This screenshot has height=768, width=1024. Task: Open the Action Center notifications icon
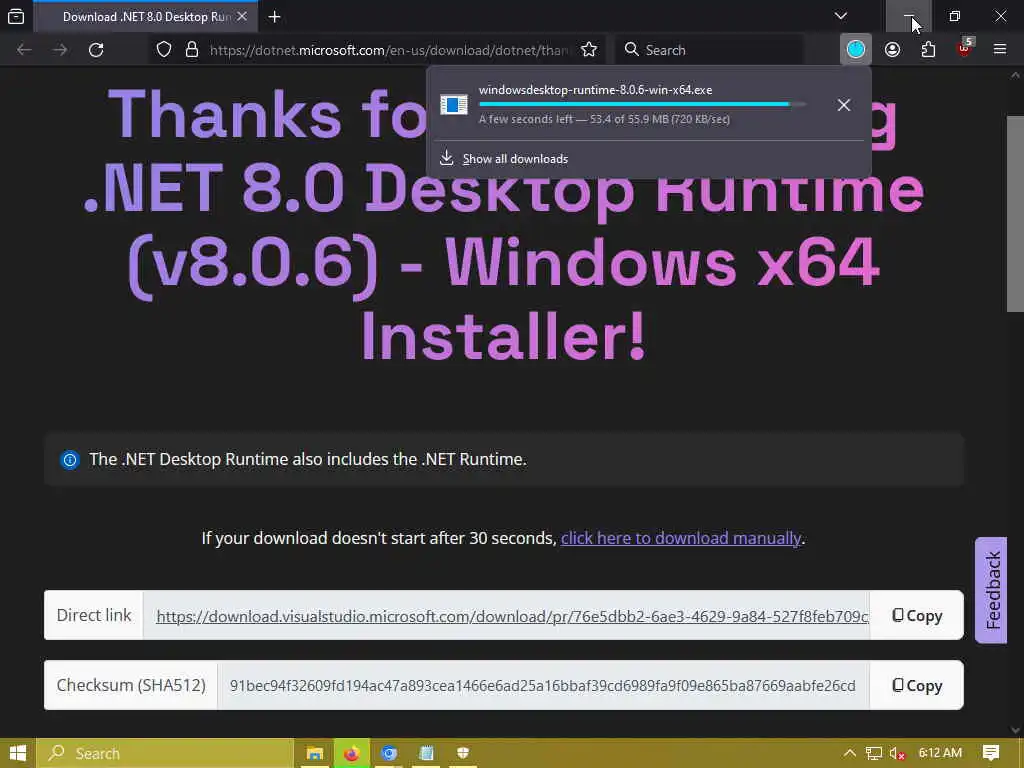pos(991,753)
